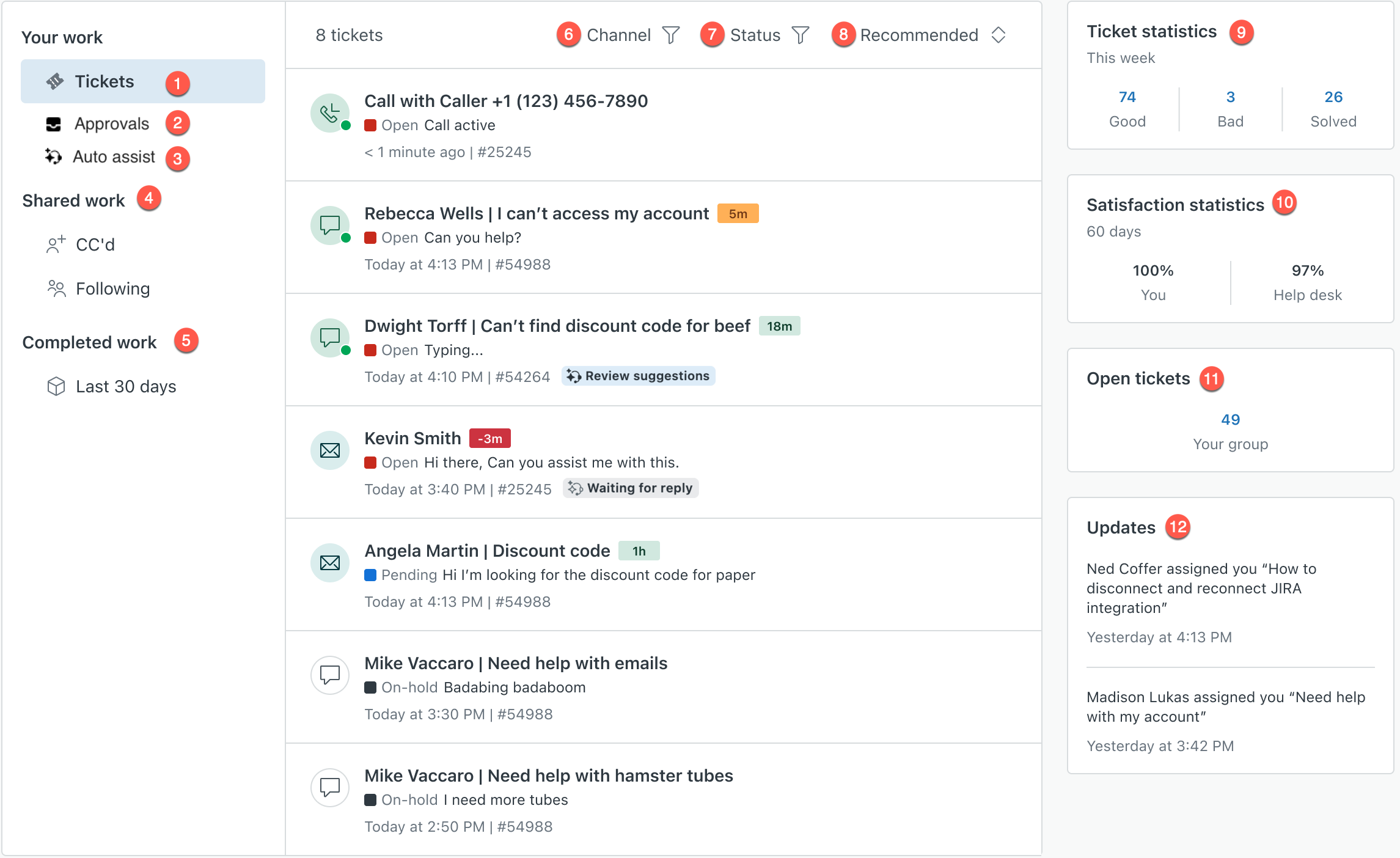Click the red -3m timer badge

point(489,438)
